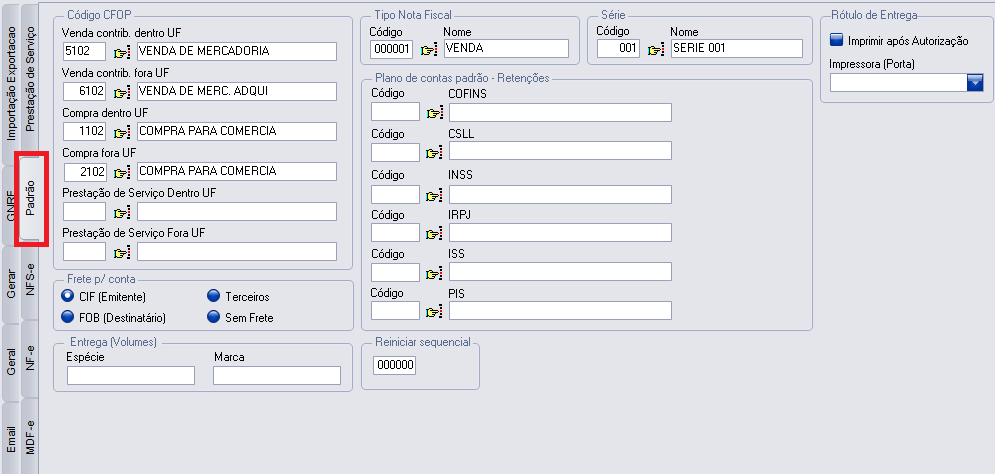Open search icon for Compra fora UF
Image resolution: width=995 pixels, height=474 pixels.
click(x=122, y=172)
